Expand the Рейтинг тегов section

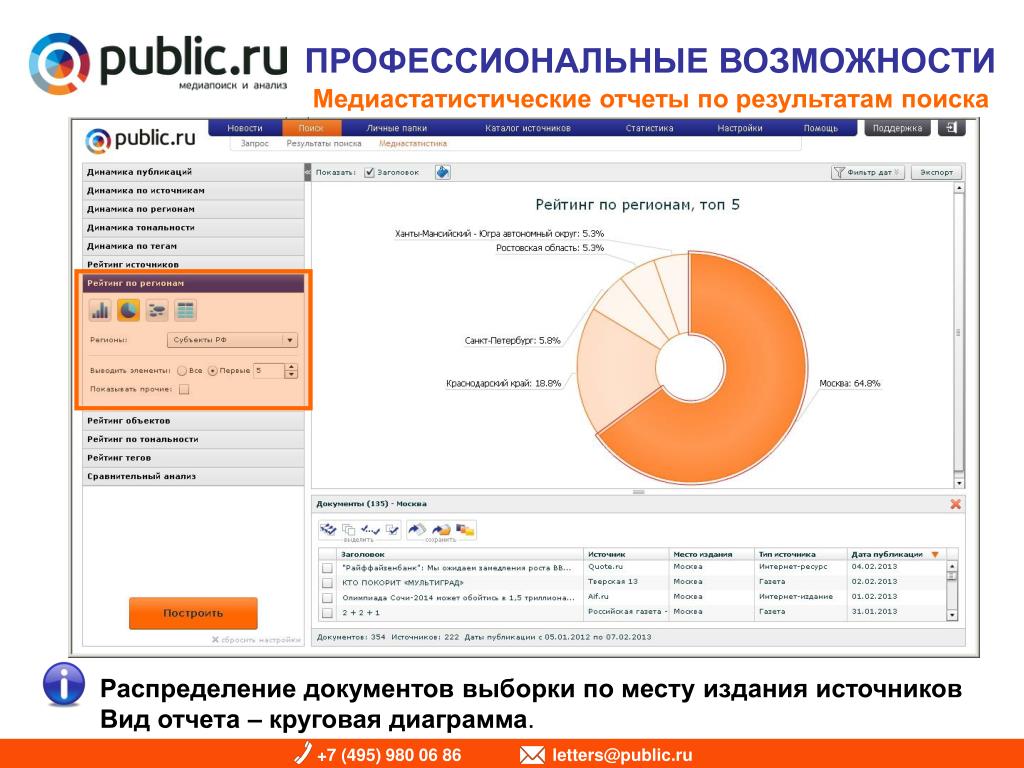click(x=193, y=458)
